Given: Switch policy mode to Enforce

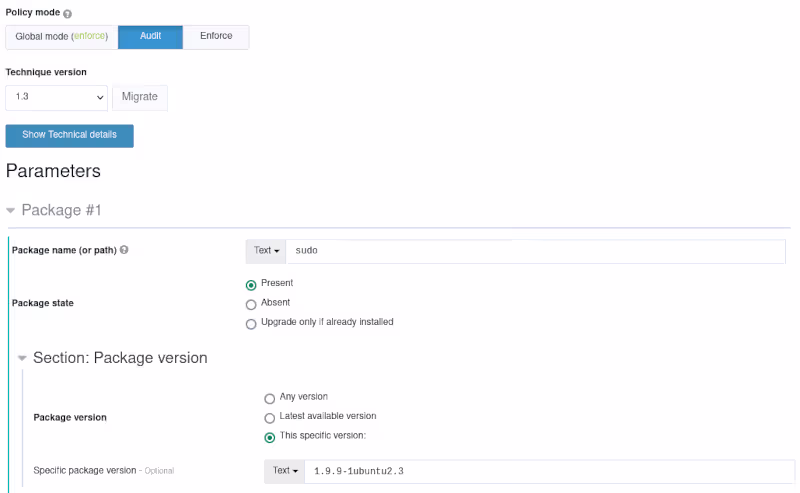Looking at the screenshot, I should point(216,37).
